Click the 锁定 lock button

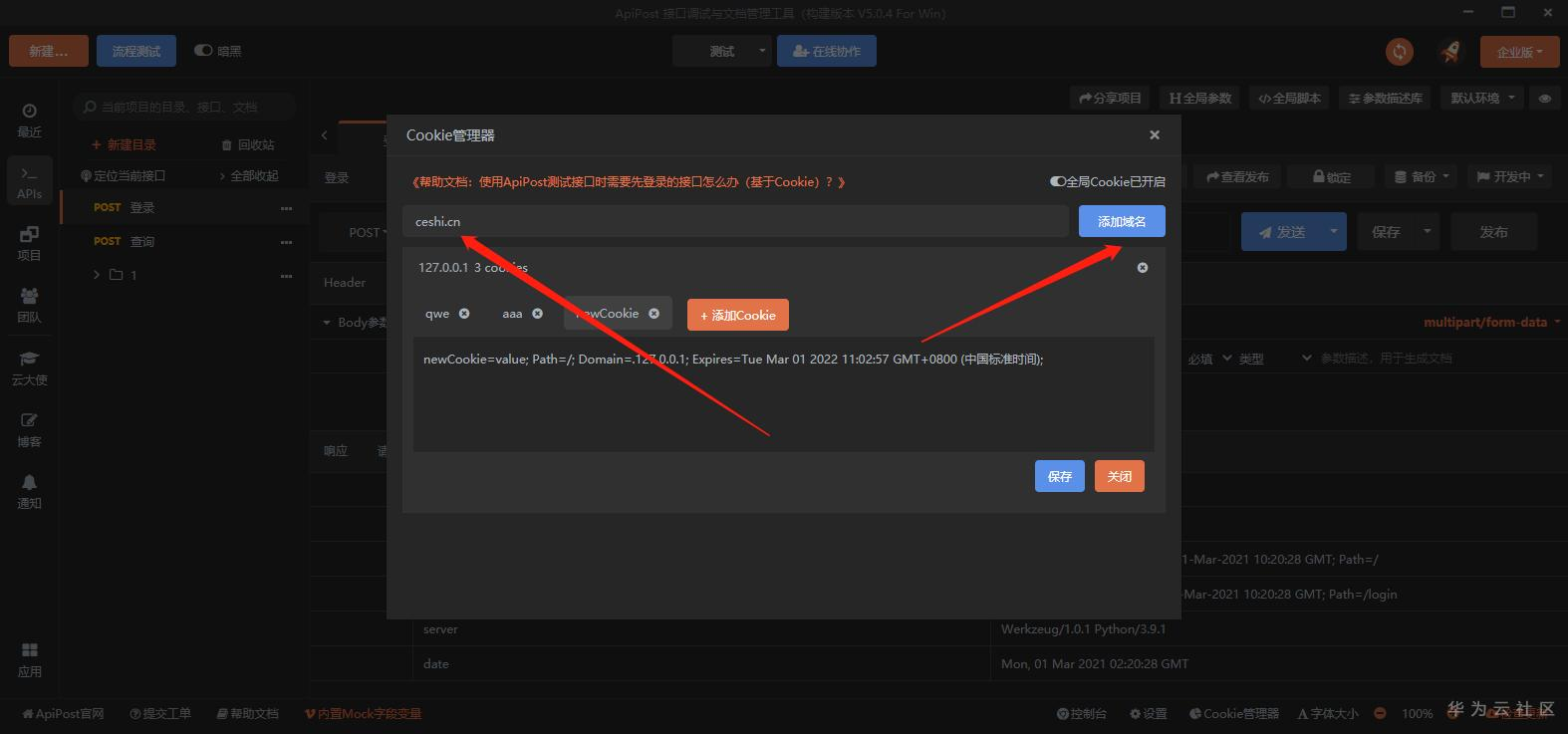pos(1331,177)
